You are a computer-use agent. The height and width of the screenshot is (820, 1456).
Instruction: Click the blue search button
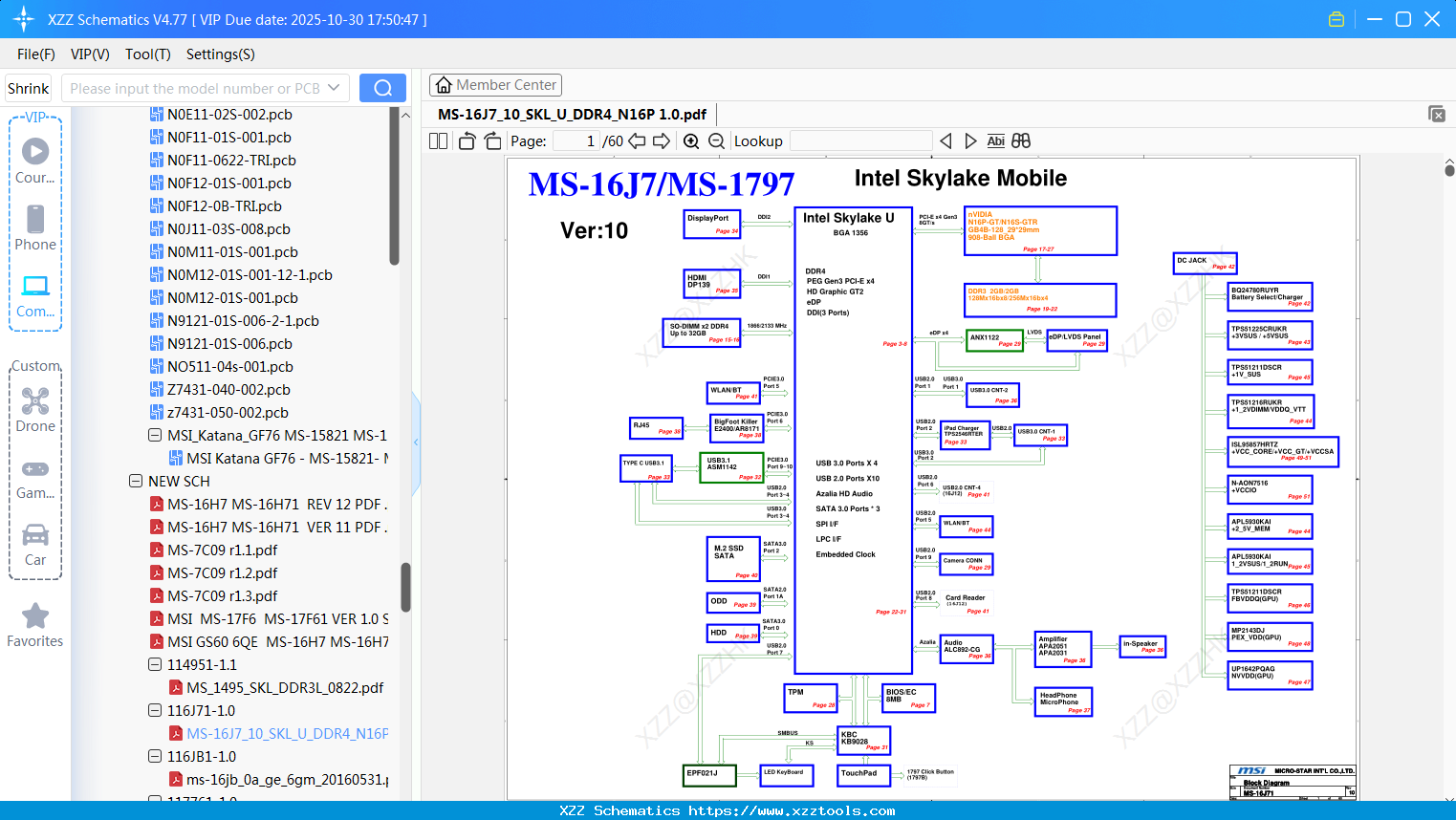tap(382, 88)
